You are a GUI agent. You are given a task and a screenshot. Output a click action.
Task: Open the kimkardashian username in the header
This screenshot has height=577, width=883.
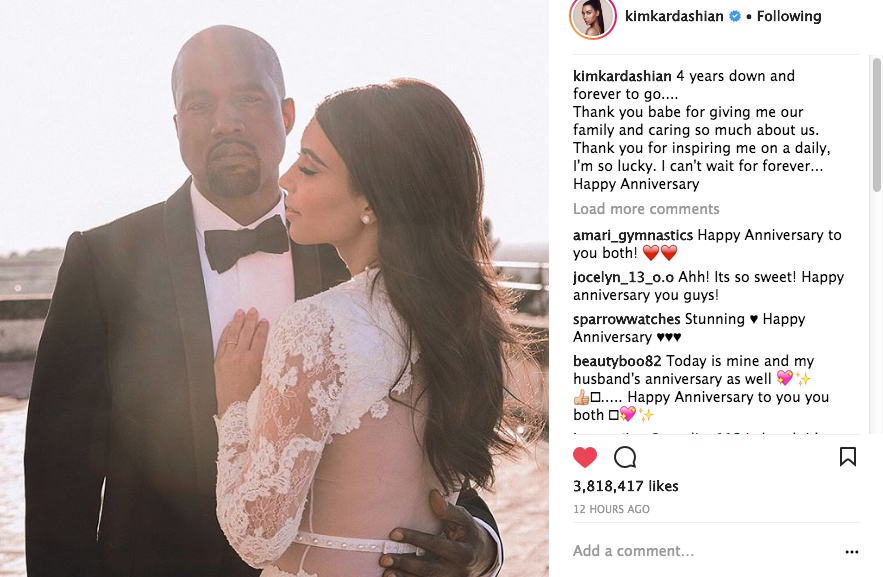coord(674,16)
